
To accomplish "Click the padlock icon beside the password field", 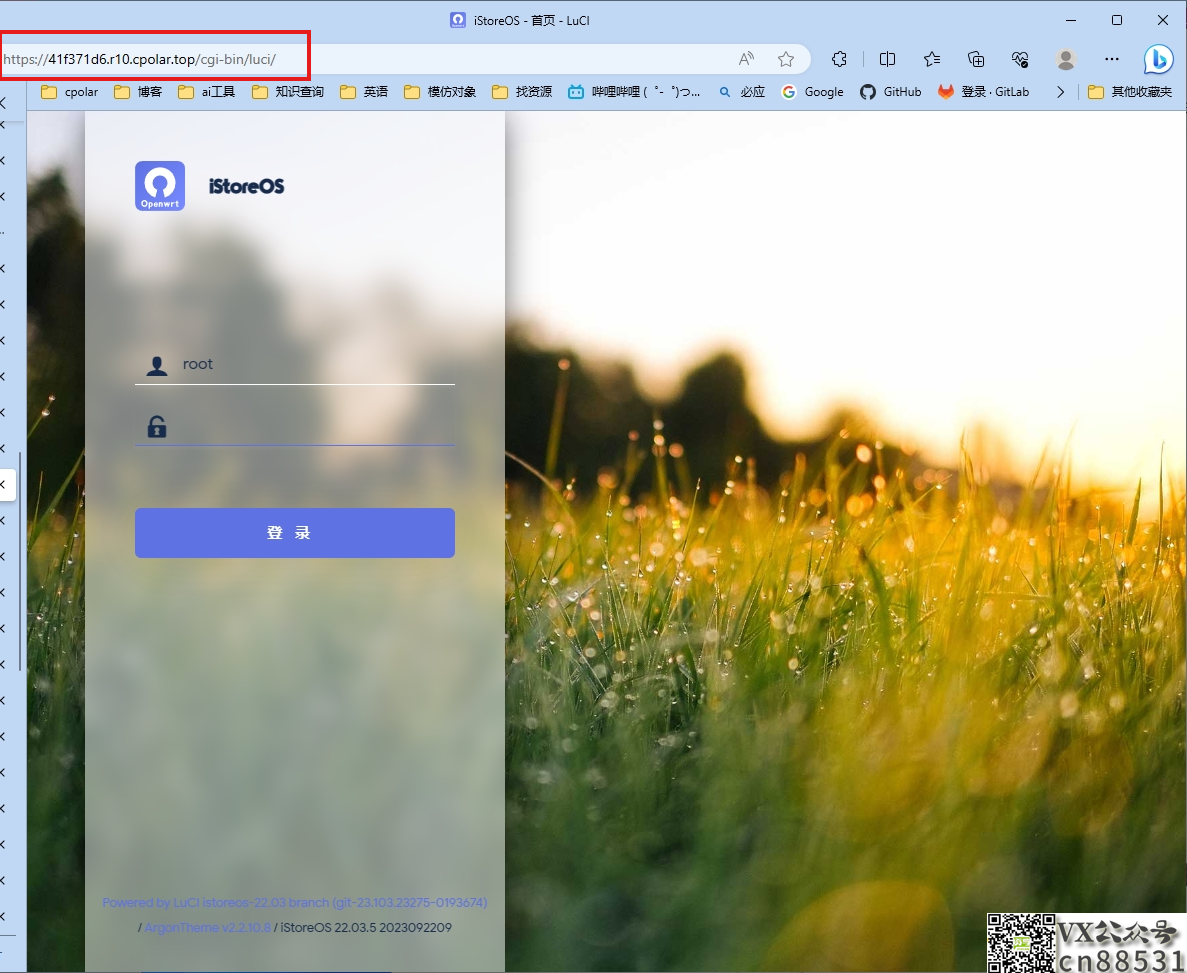I will (x=157, y=426).
